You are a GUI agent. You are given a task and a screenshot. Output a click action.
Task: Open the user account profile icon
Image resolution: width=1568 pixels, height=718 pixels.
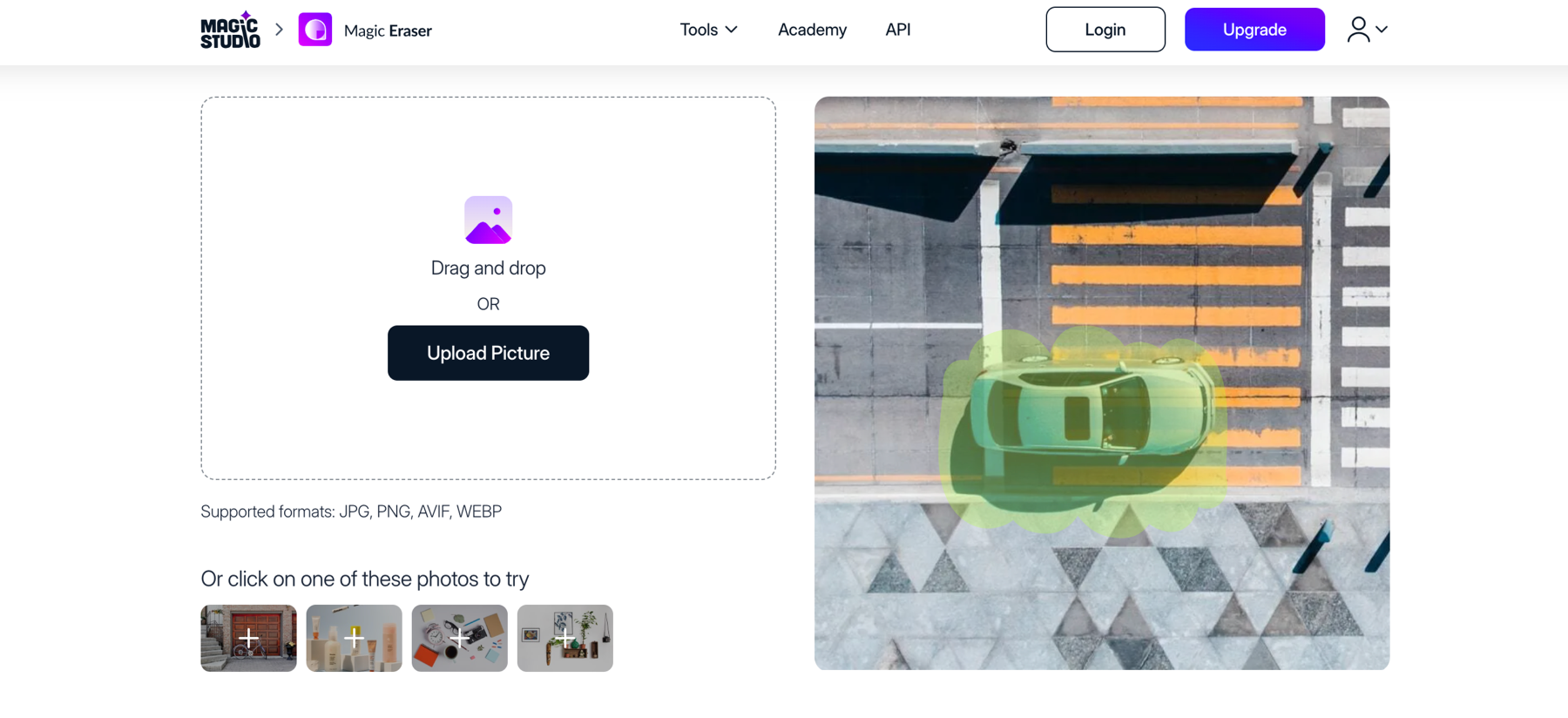(1357, 30)
